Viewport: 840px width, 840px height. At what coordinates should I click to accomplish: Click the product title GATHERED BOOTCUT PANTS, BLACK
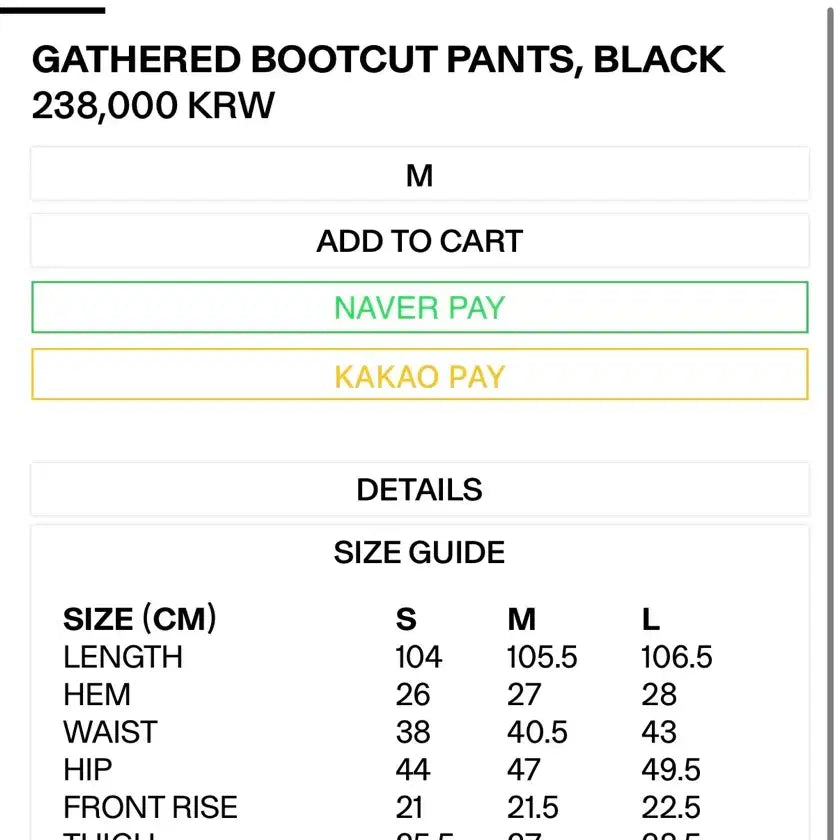click(x=380, y=60)
